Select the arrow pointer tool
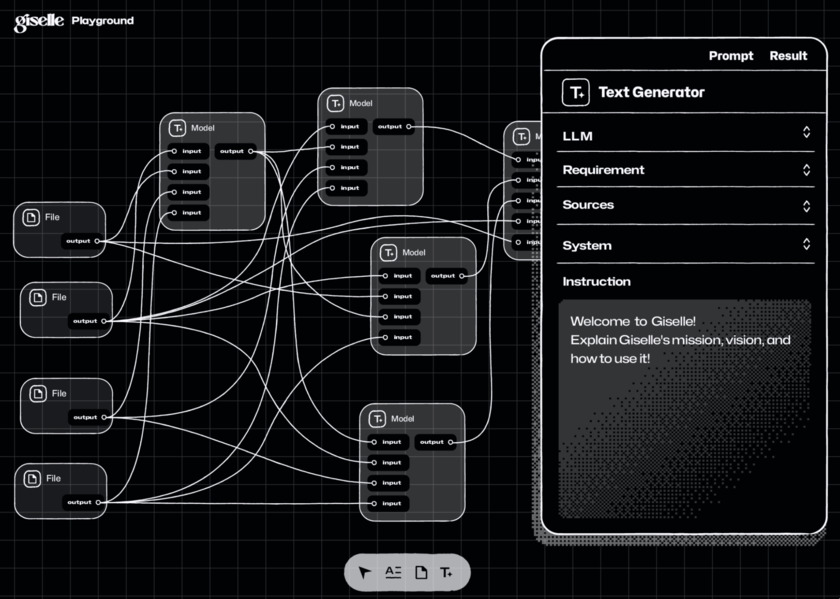 coord(365,572)
